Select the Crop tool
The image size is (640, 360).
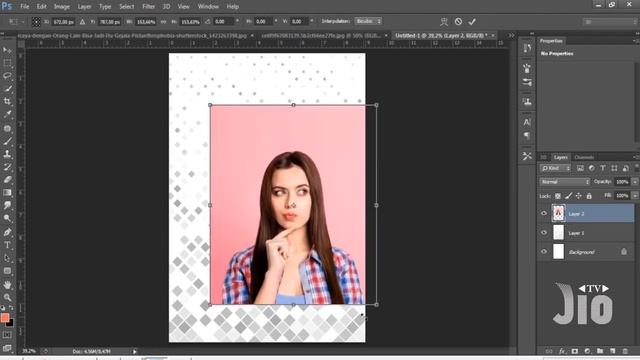(7, 101)
